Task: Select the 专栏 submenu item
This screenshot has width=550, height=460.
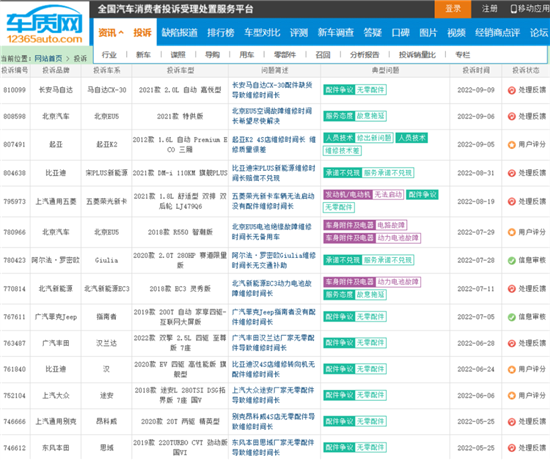Action: coord(463,55)
